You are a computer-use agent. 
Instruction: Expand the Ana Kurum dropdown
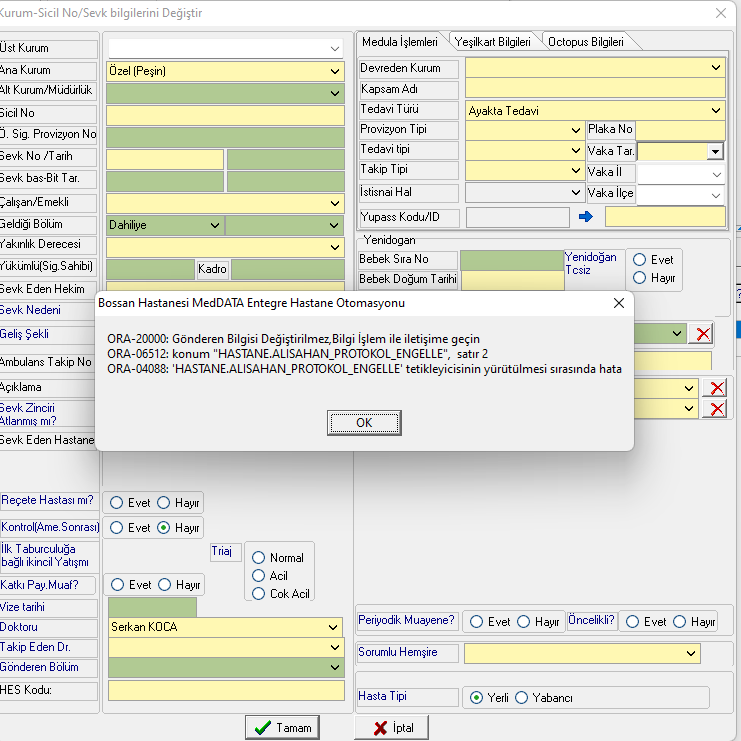coord(334,72)
